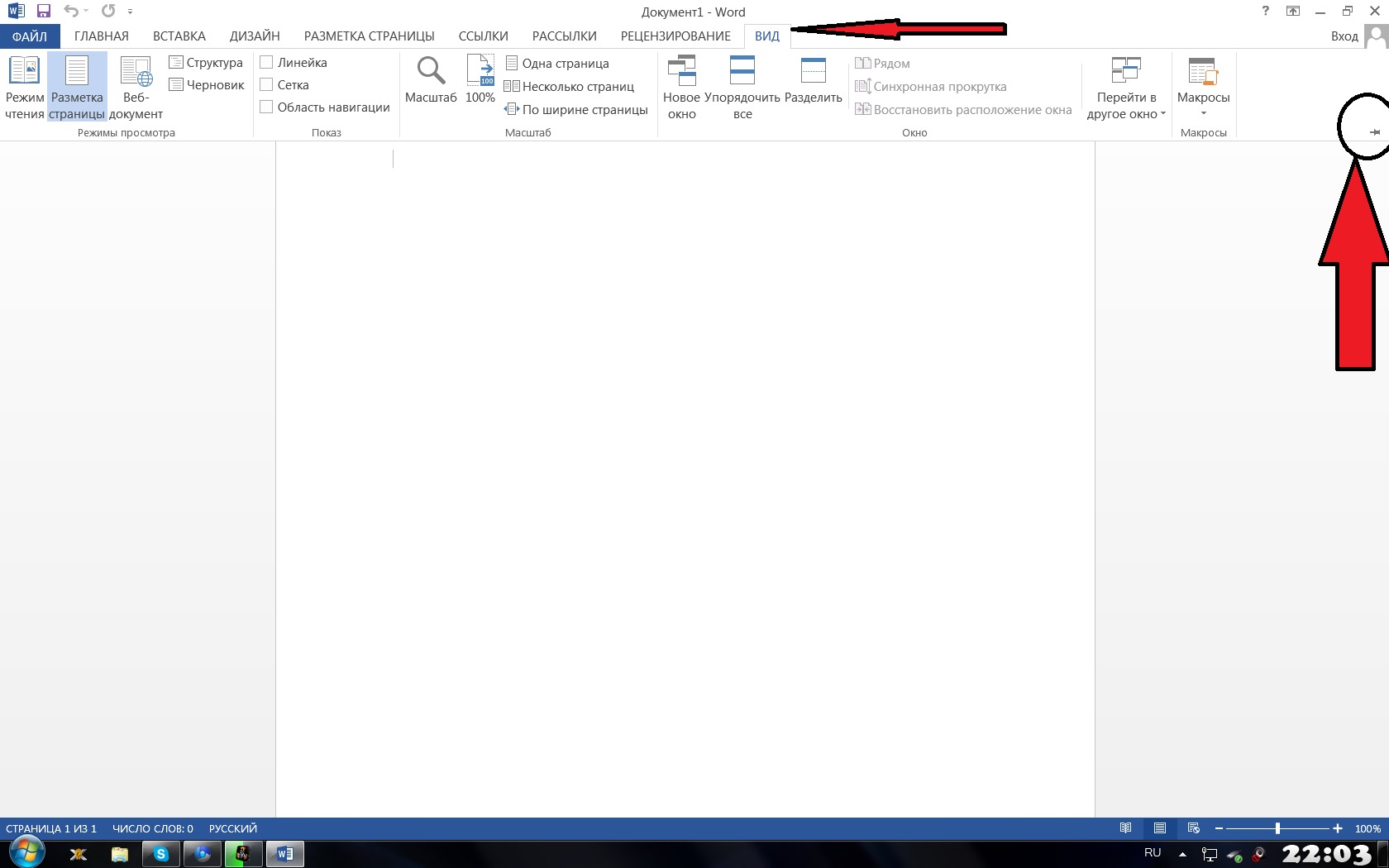
Task: Repeat action in quick access toolbar
Action: (108, 12)
